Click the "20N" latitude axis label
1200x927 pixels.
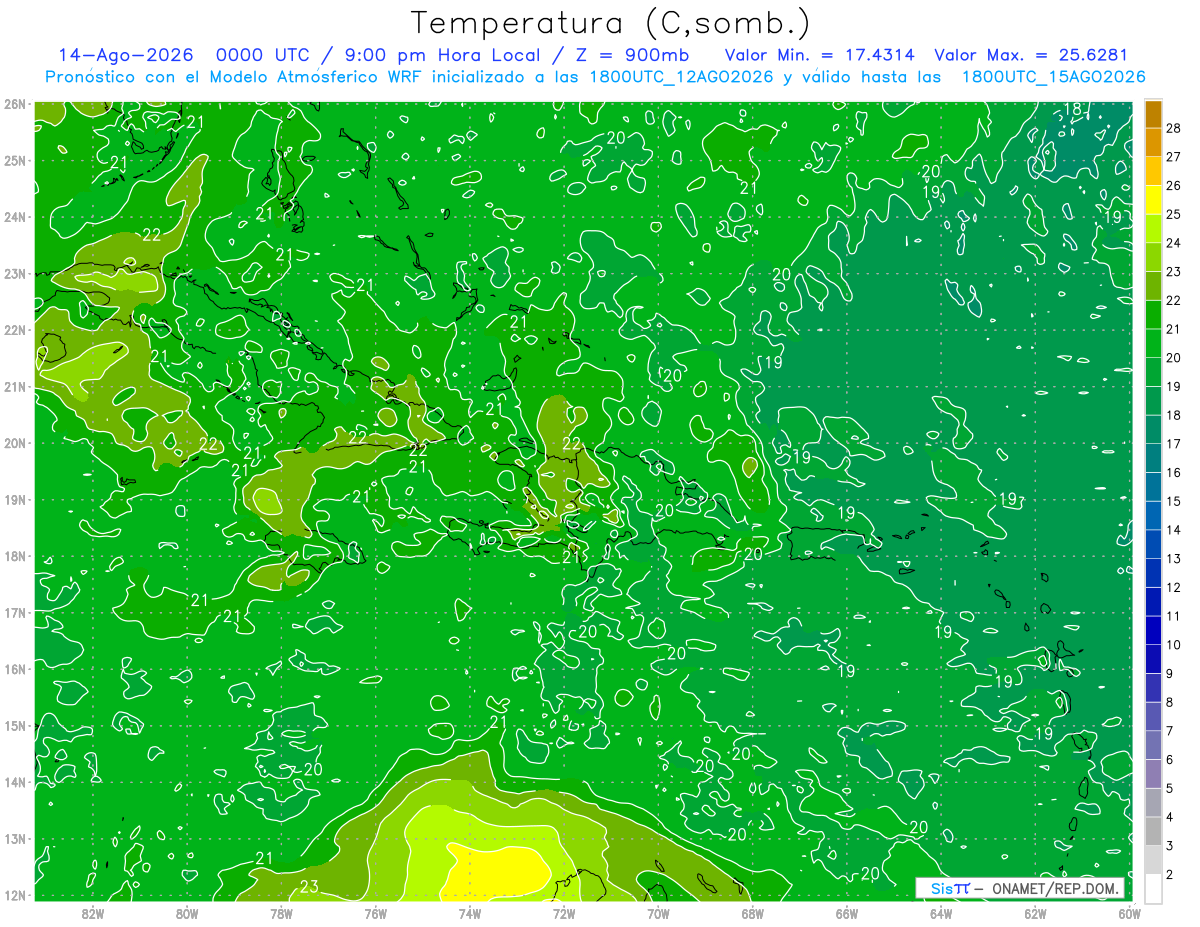[x=14, y=443]
